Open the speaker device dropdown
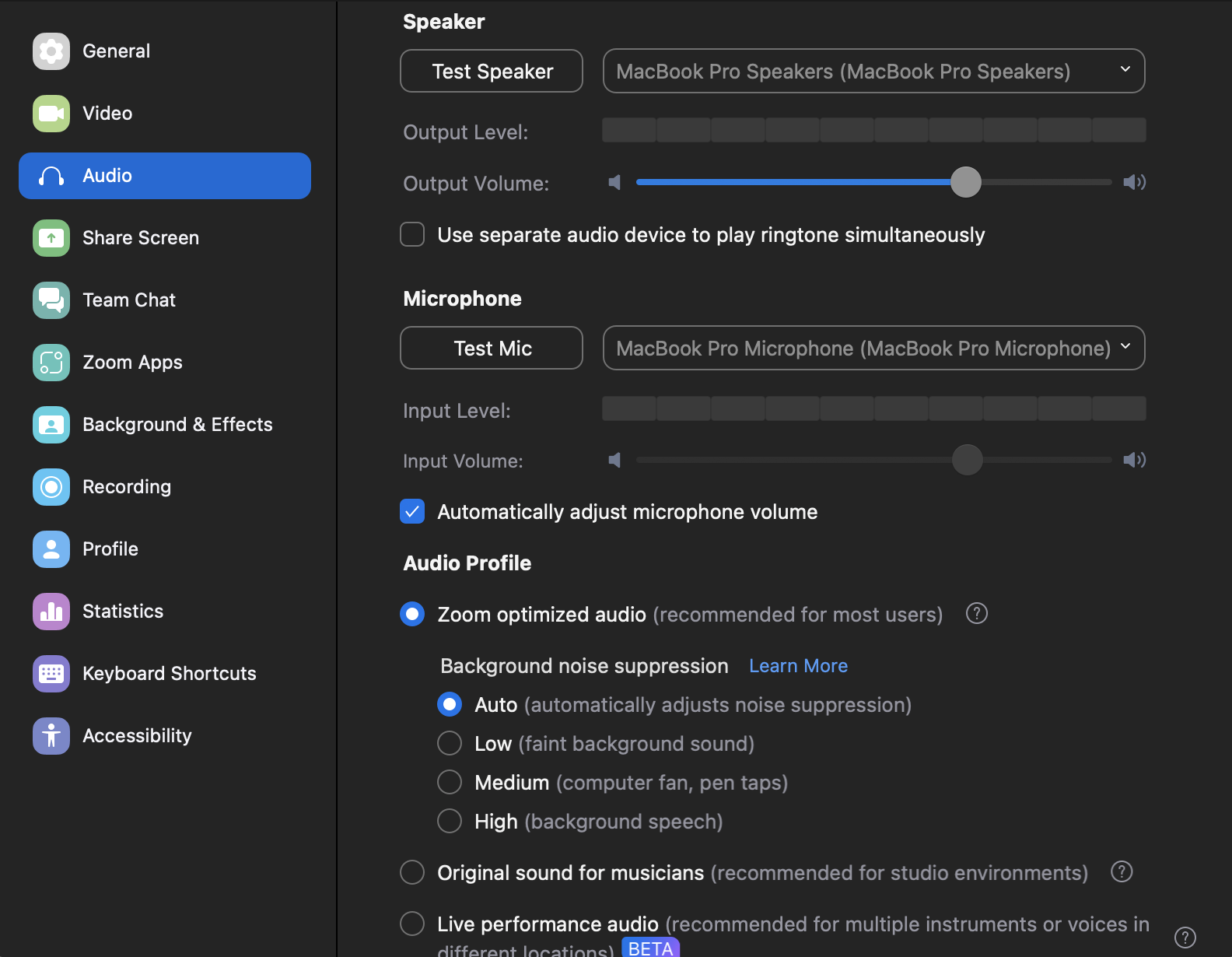 pyautogui.click(x=873, y=71)
